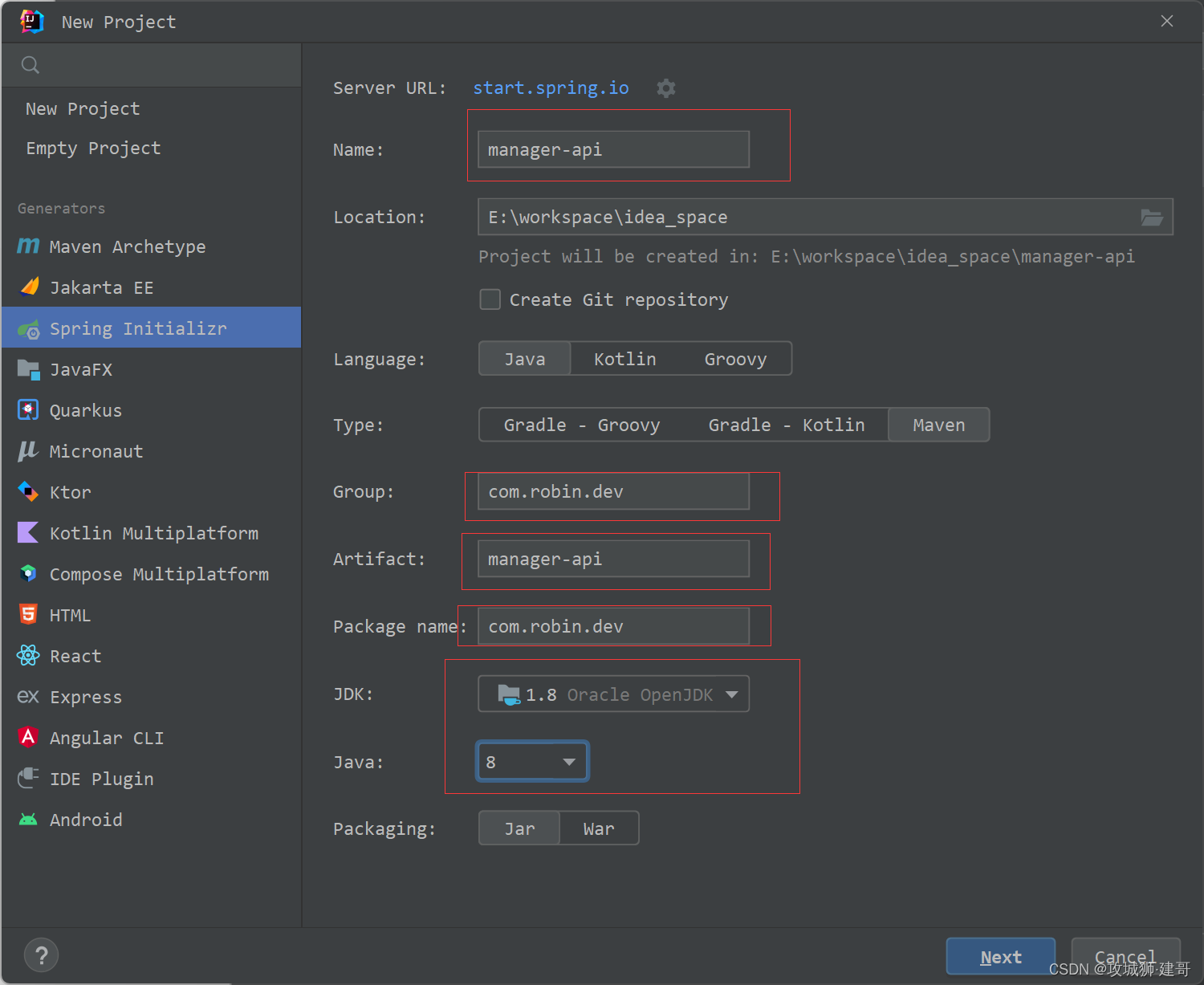The width and height of the screenshot is (1204, 985).
Task: Click the IDE Plugin plug icon
Action: pyautogui.click(x=28, y=778)
